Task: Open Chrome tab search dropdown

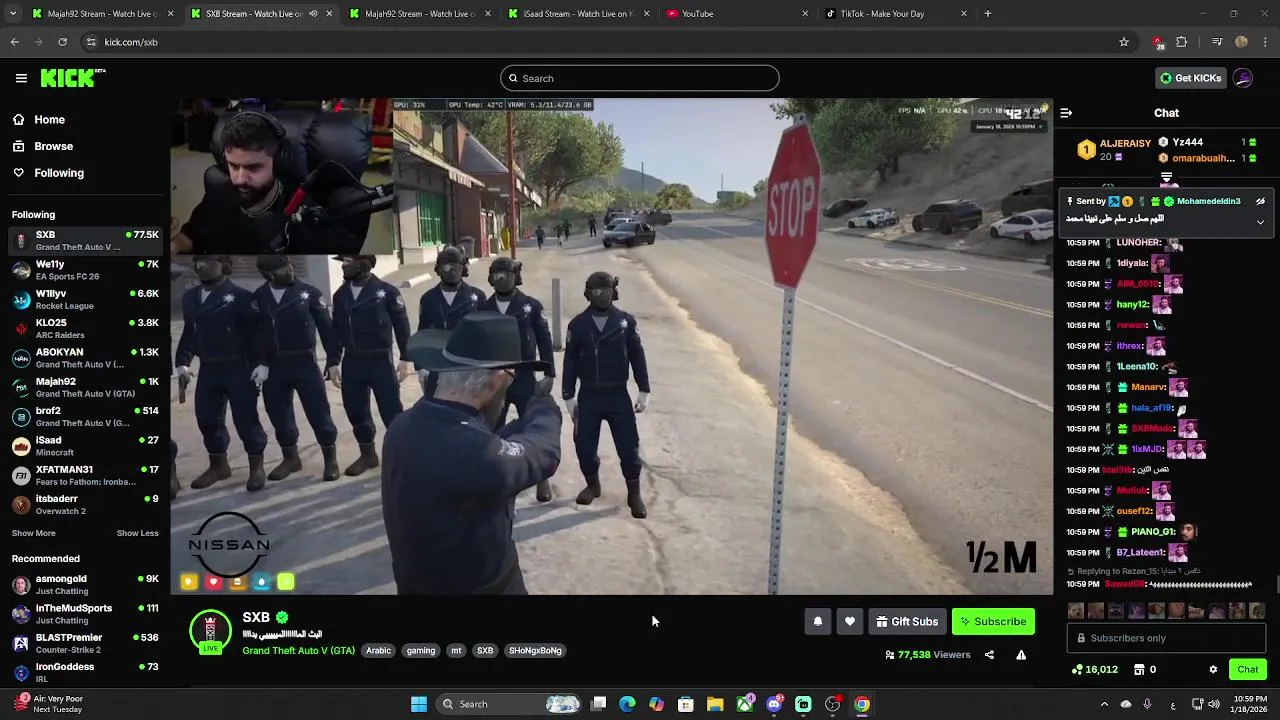Action: click(13, 14)
